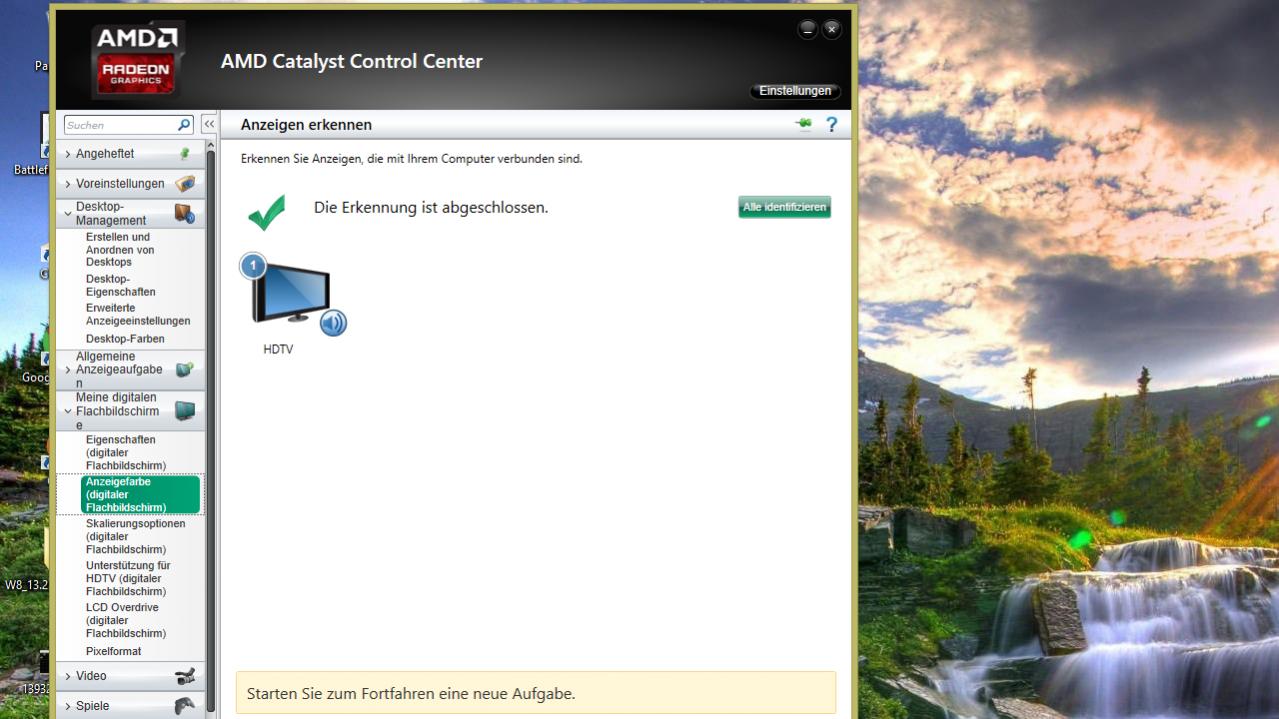Click the speaker badge on HDTV display

coord(333,323)
